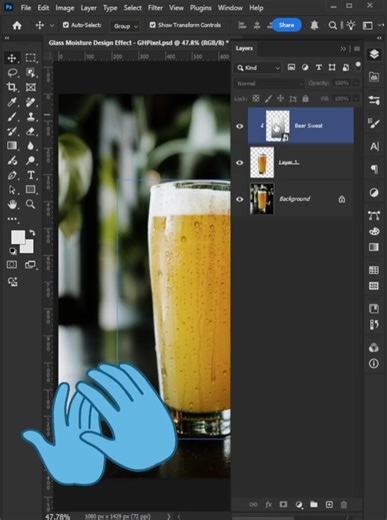Select the History Brush tool
387x520 pixels.
coord(12,131)
